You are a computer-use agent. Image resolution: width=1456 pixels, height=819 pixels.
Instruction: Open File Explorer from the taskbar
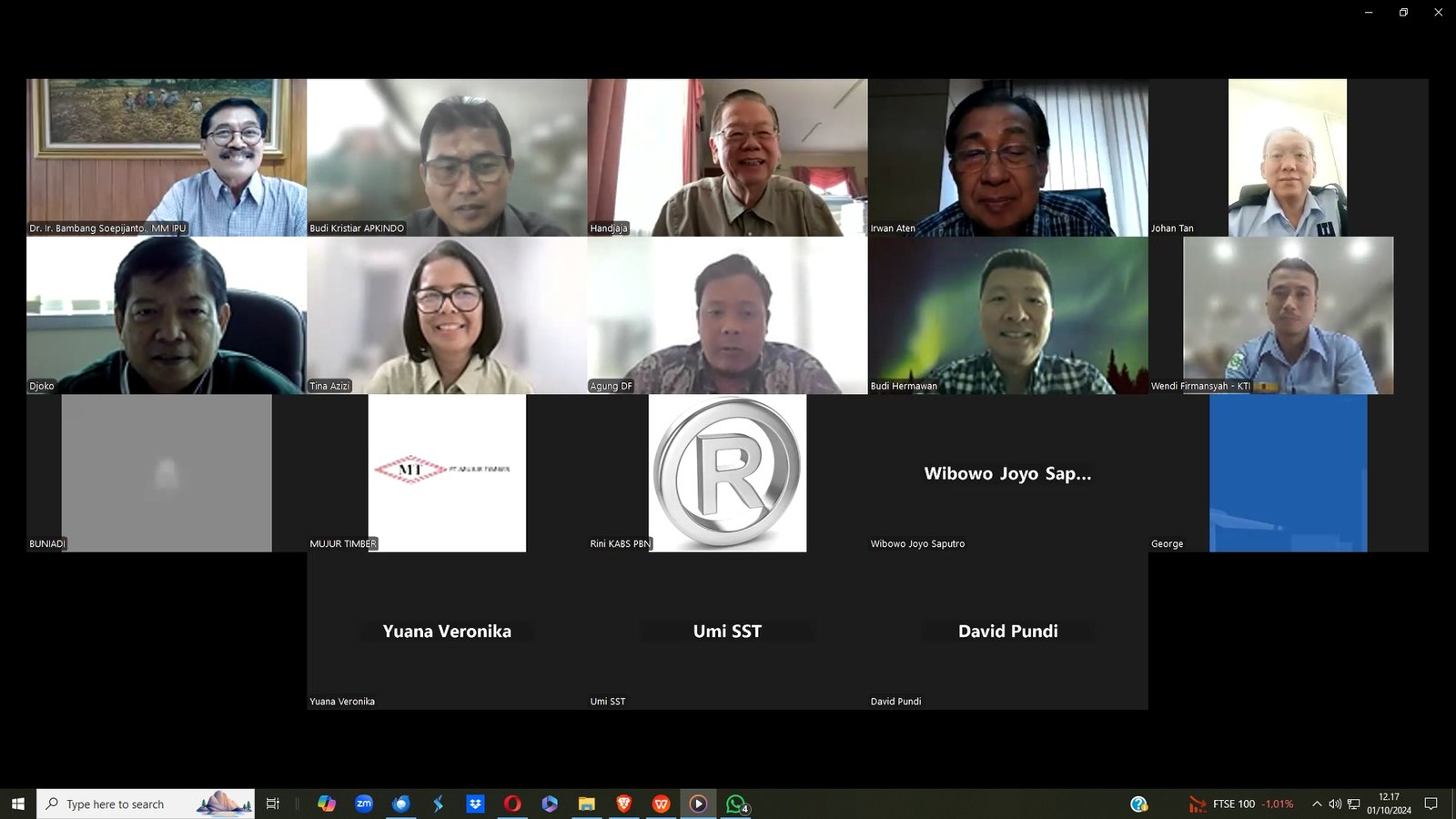click(587, 804)
